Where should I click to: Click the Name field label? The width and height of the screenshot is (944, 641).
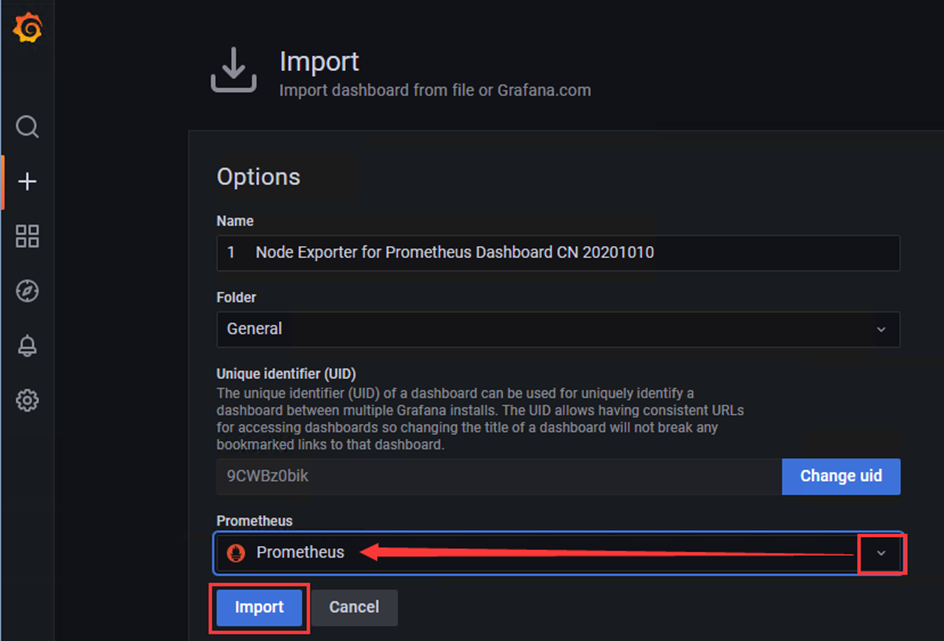click(235, 221)
